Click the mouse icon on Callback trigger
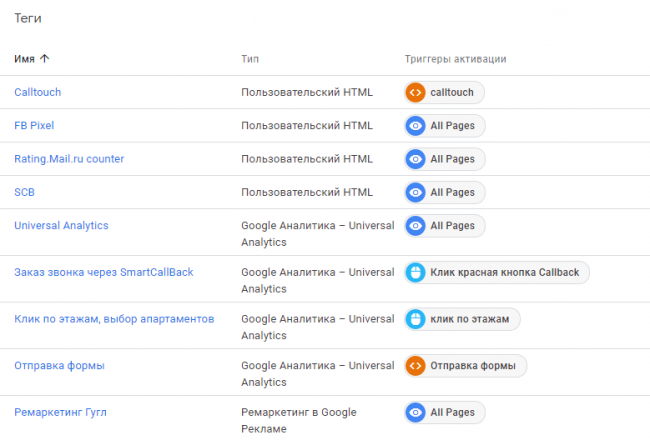The image size is (650, 440). [x=415, y=272]
